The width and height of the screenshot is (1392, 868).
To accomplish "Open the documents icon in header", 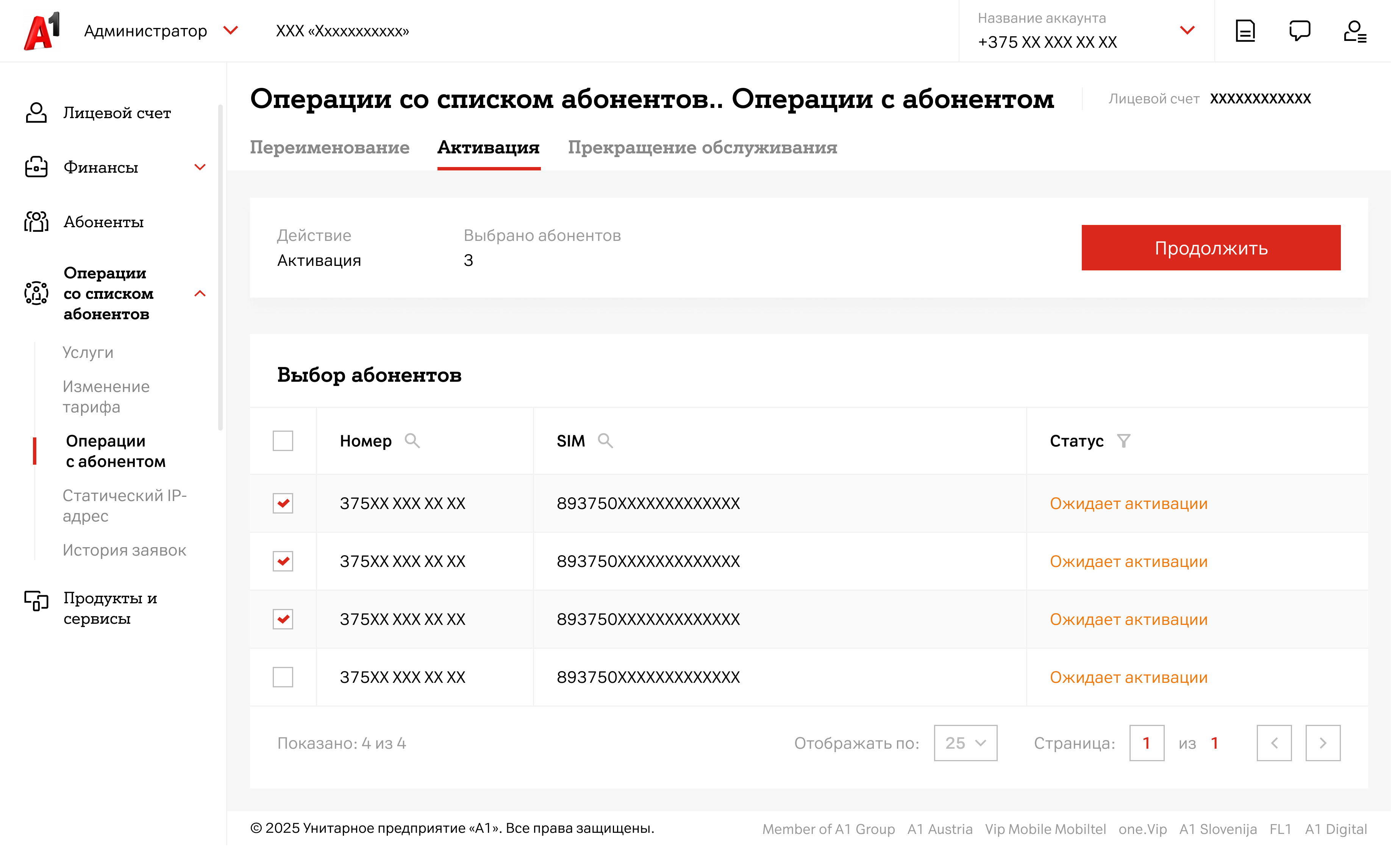I will point(1245,31).
